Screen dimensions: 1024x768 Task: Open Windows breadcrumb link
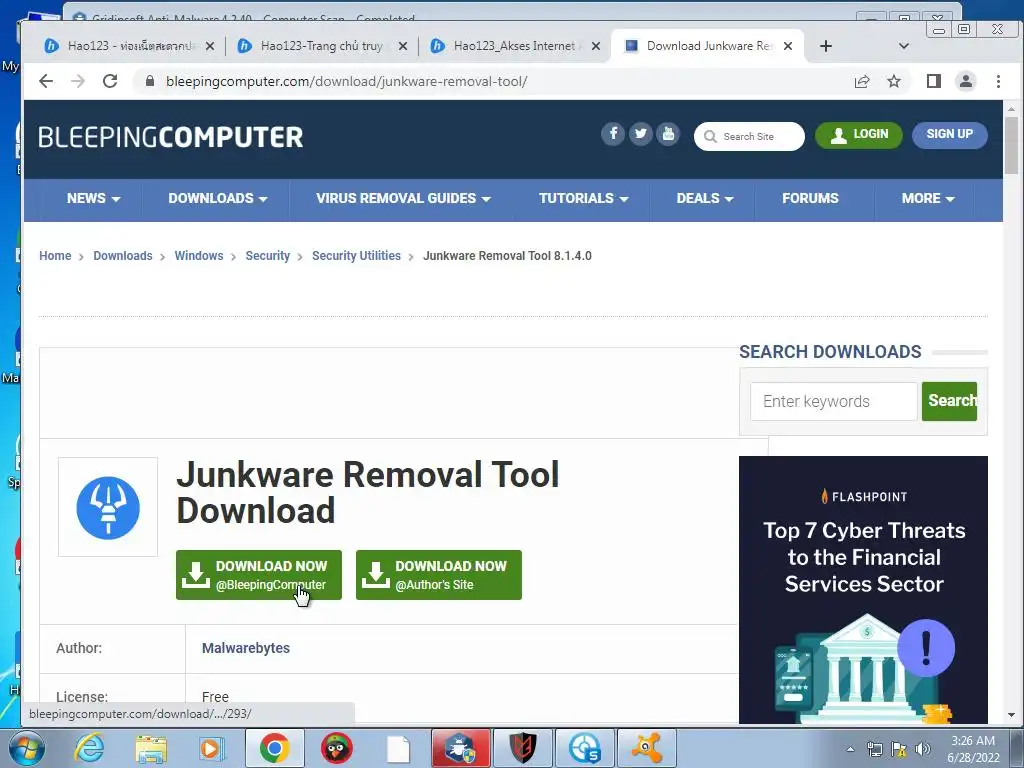199,256
